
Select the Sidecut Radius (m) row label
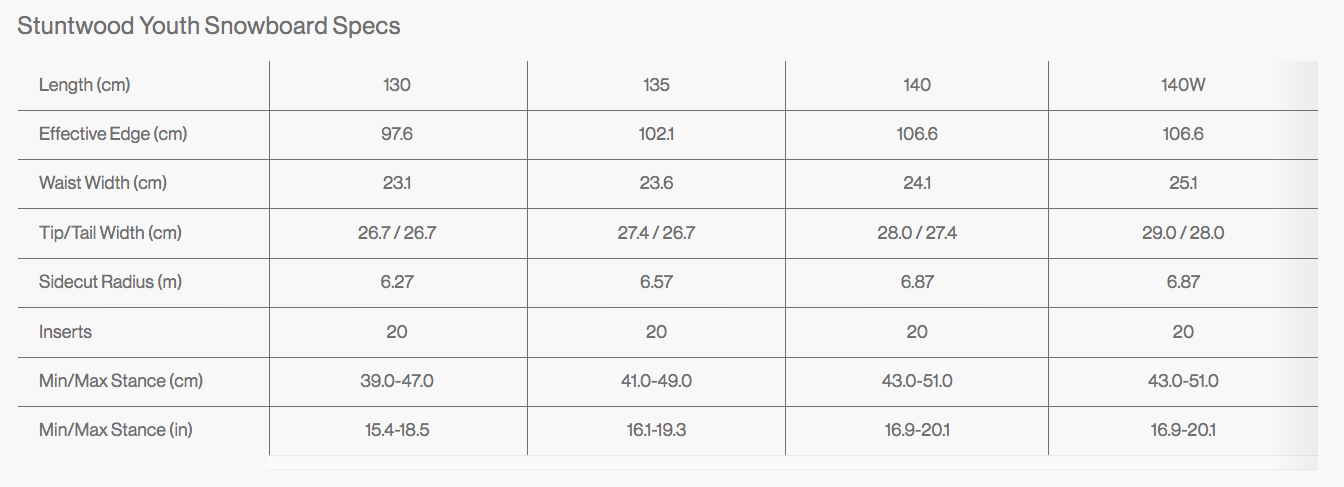(110, 282)
